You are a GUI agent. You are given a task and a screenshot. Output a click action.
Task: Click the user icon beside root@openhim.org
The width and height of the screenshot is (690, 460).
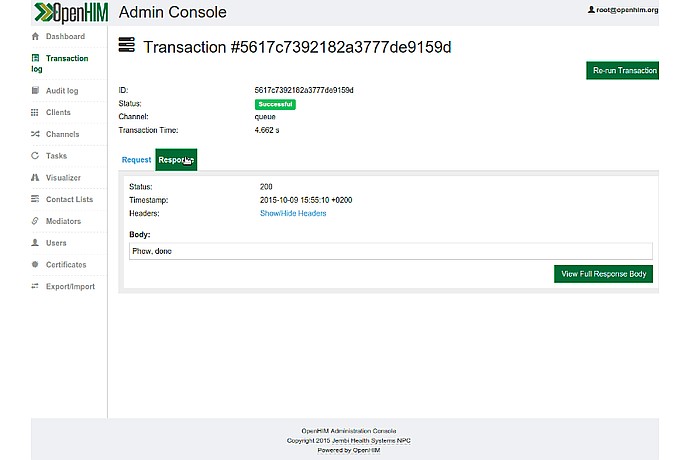pyautogui.click(x=591, y=9)
